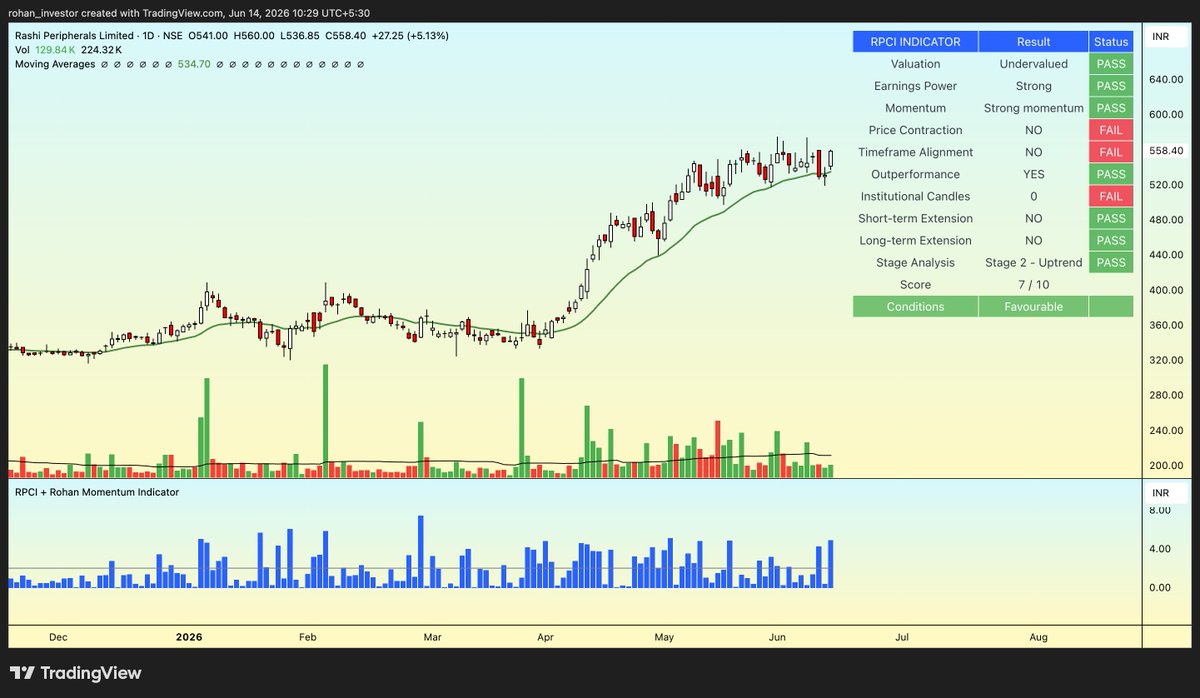The image size is (1200, 698).
Task: Click the PASS status for Short-term Extension
Action: 1111,218
